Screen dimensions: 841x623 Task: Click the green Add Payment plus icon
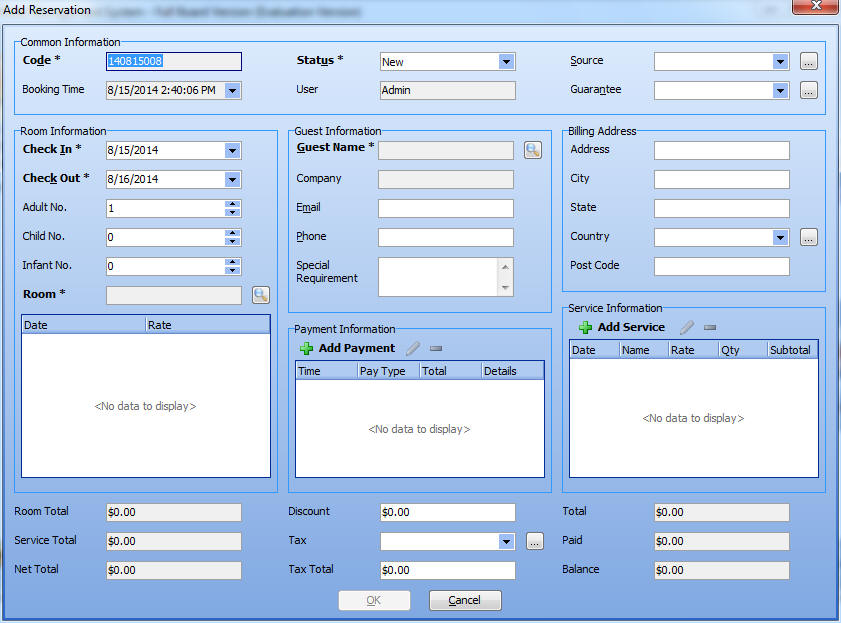coord(306,348)
